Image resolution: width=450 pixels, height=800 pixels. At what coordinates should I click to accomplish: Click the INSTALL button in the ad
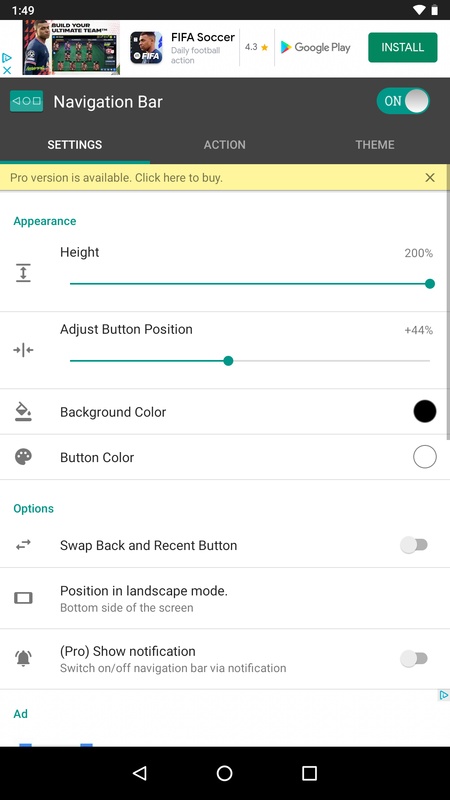[403, 47]
